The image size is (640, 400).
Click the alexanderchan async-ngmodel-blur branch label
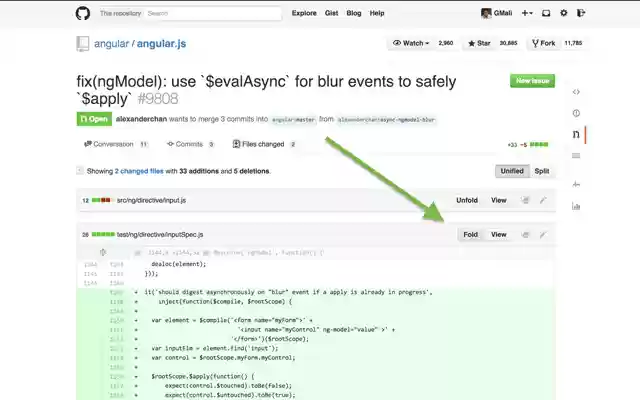coord(386,120)
